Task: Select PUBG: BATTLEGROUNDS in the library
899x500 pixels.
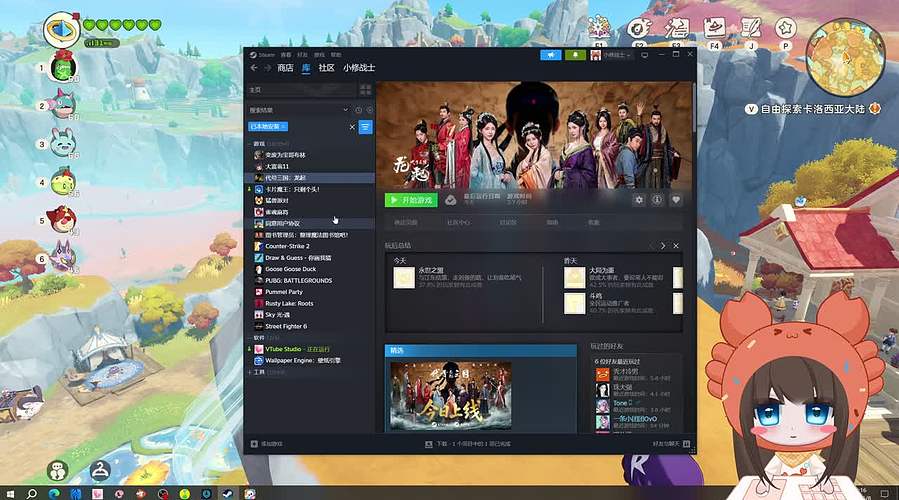Action: (310, 280)
